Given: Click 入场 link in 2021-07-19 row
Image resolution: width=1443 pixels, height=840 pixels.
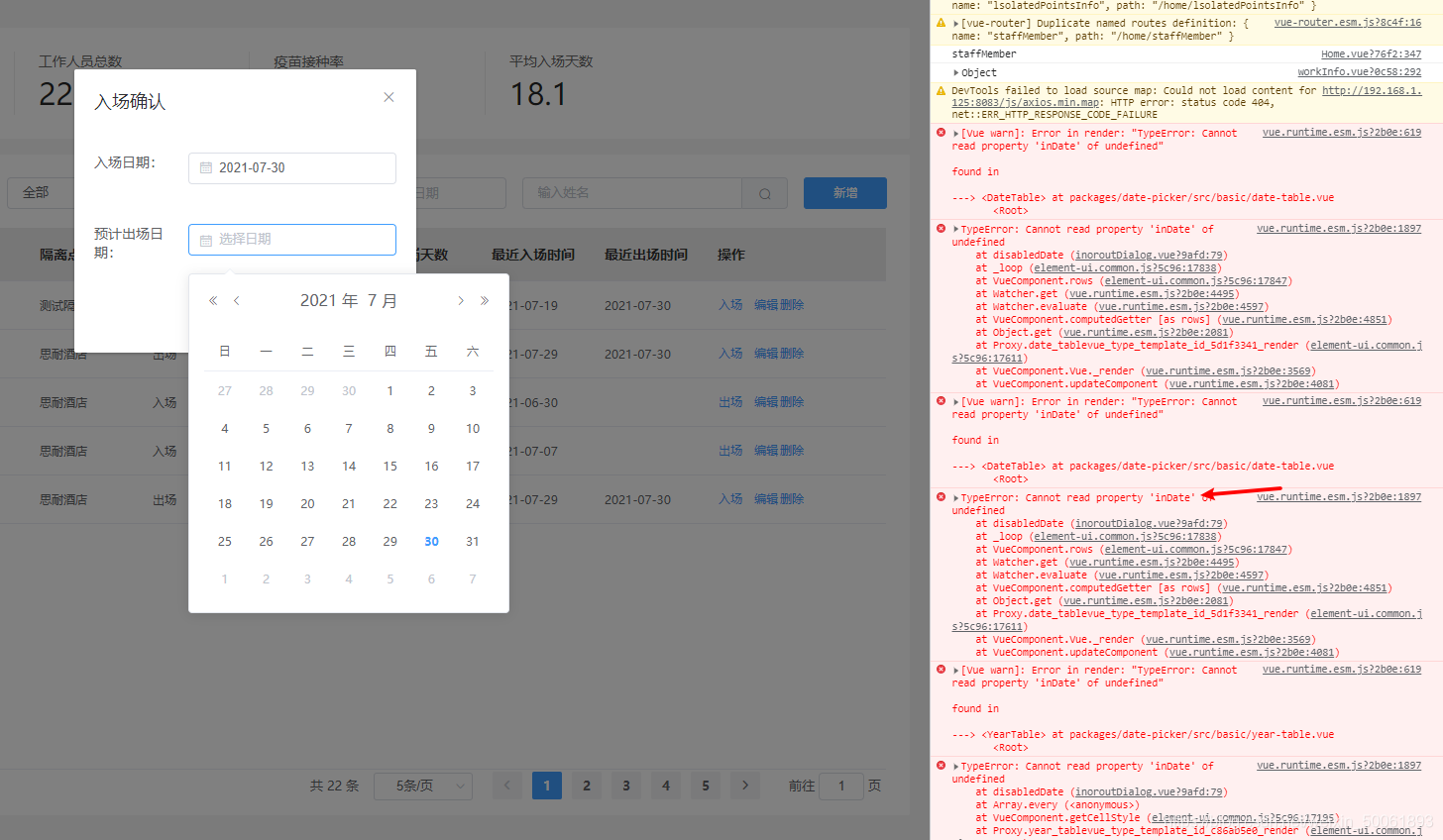Looking at the screenshot, I should [730, 305].
